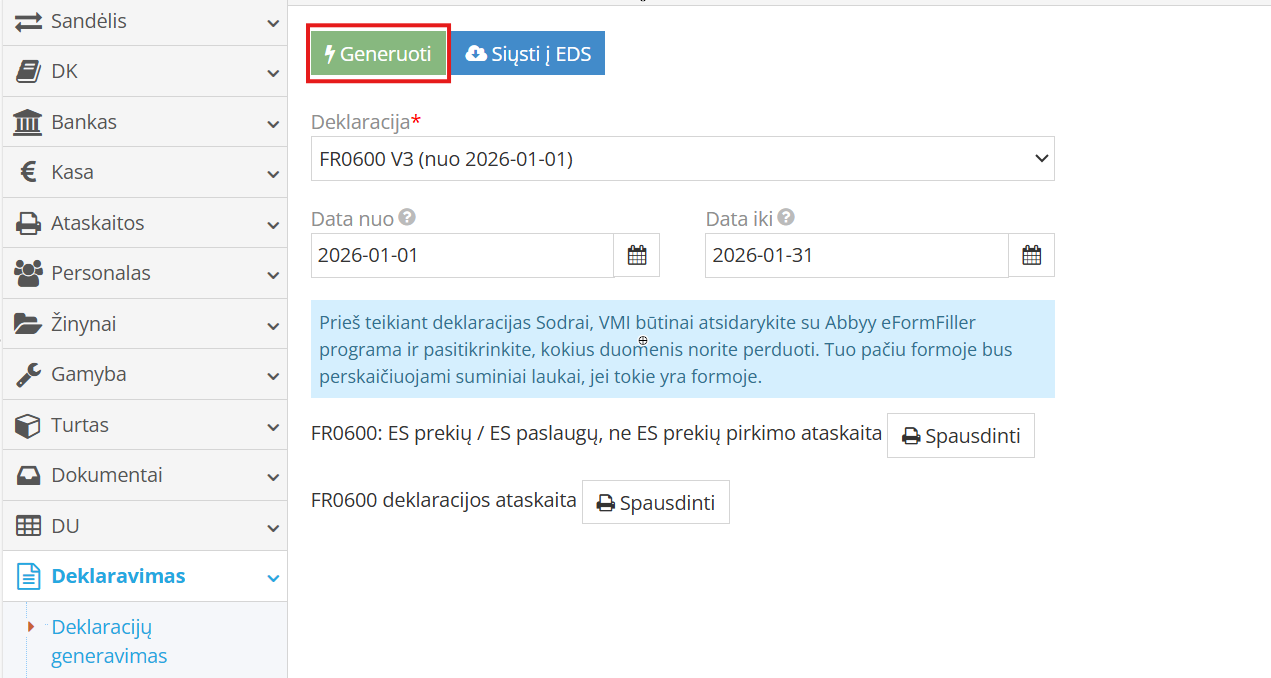Image resolution: width=1271 pixels, height=678 pixels.
Task: Print the ES prekių pirkimo ataskaita
Action: coord(960,436)
